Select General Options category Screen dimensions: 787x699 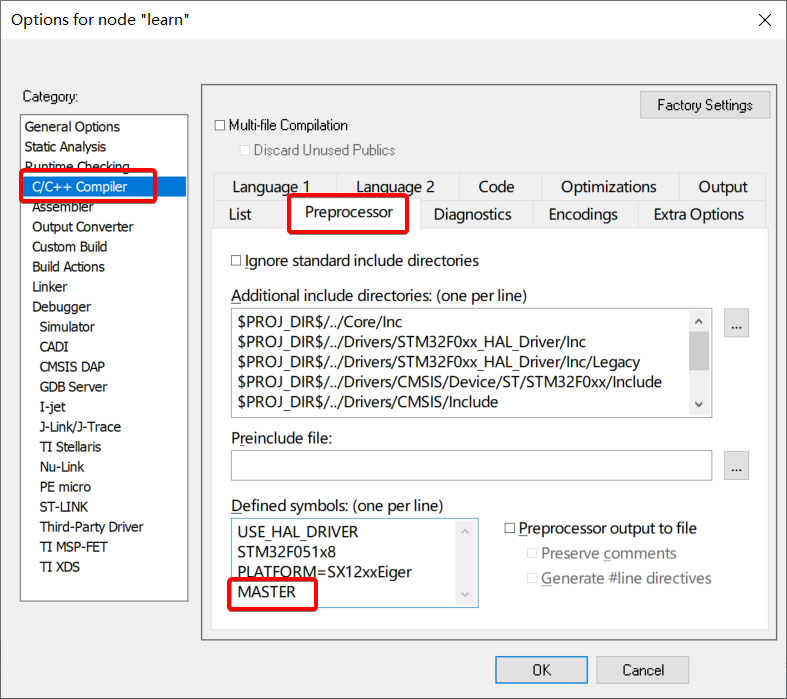click(72, 127)
